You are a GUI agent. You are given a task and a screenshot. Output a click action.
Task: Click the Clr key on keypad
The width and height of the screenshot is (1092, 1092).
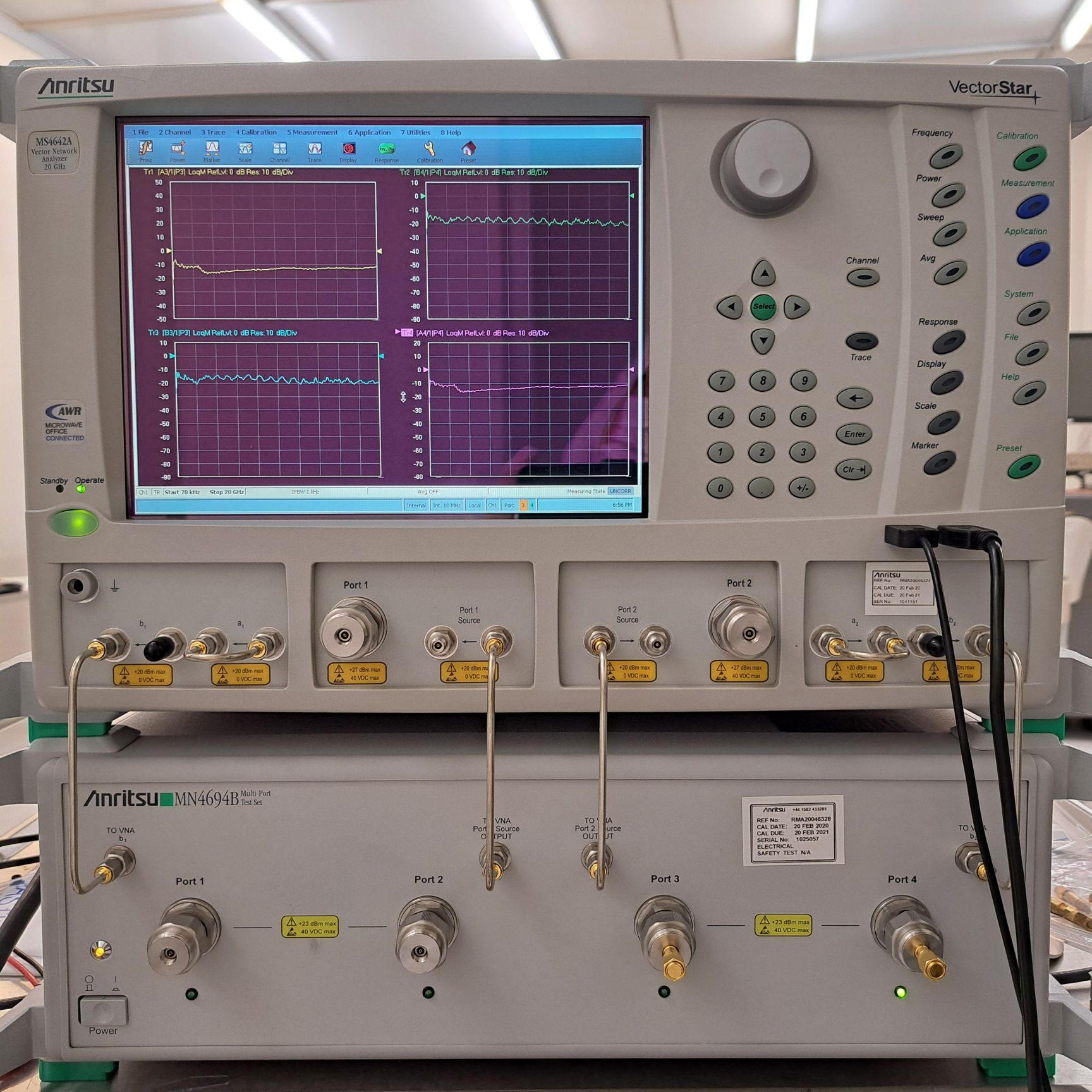853,470
